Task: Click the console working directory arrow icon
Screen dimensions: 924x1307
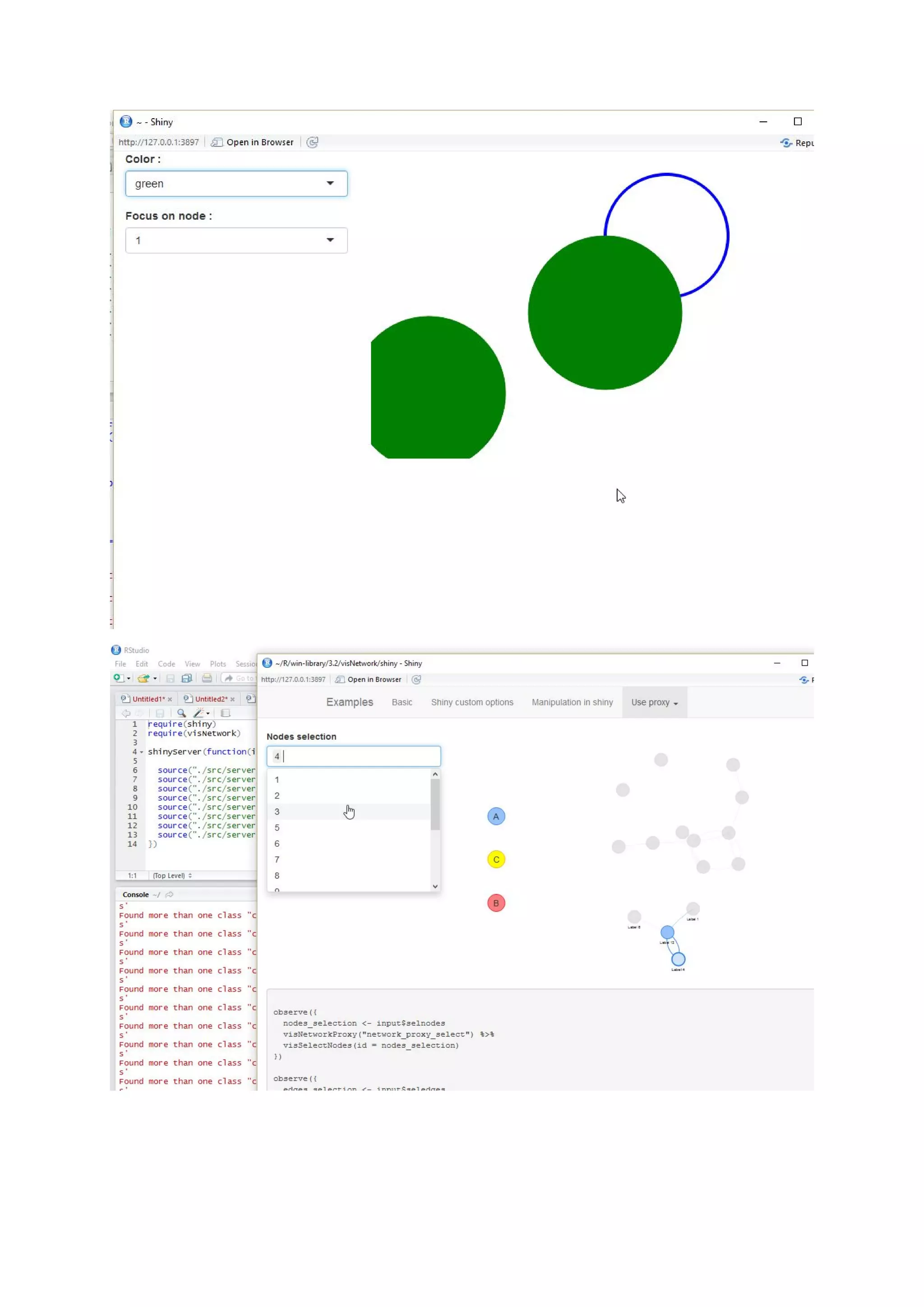Action: [169, 895]
